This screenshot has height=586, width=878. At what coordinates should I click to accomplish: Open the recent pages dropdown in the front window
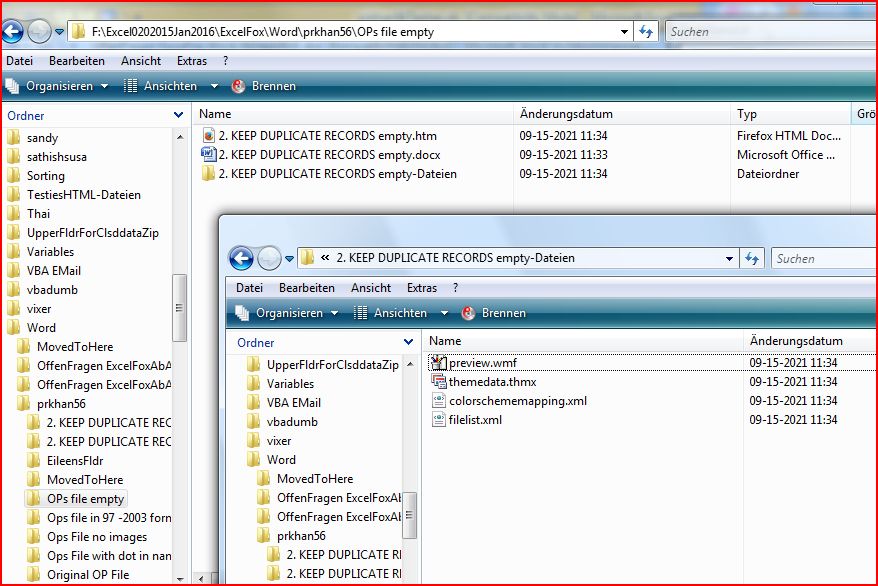coord(289,259)
